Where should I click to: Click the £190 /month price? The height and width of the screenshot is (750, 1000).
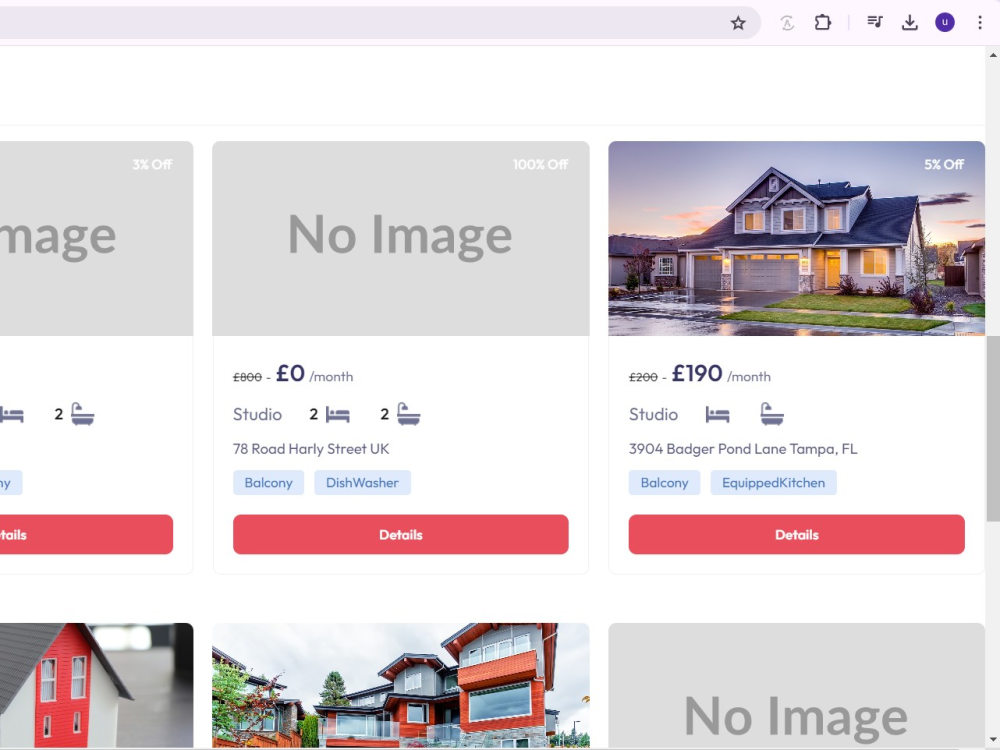click(x=721, y=374)
